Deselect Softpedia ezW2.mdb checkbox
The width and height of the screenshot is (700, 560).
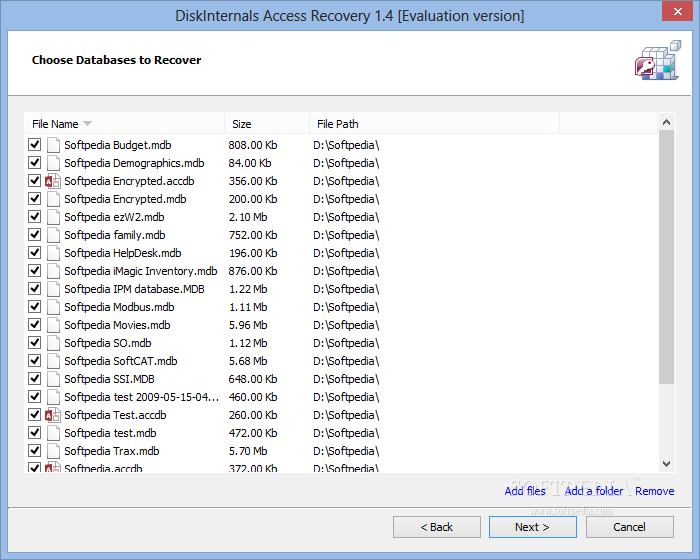click(x=34, y=217)
